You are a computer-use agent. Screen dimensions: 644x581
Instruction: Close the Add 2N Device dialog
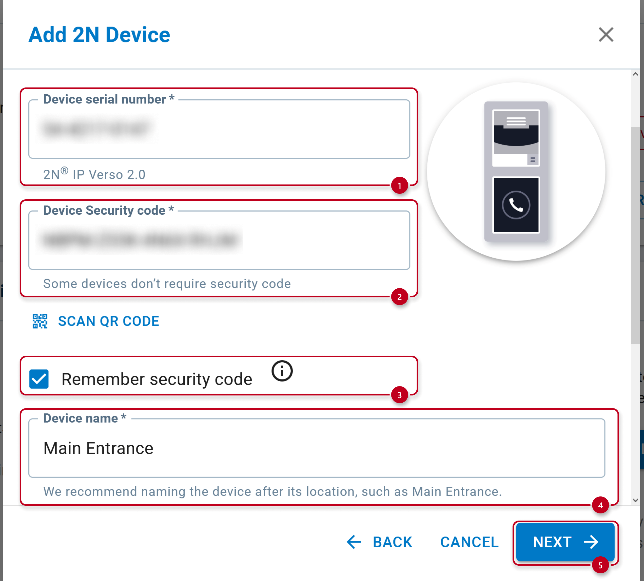coord(606,35)
